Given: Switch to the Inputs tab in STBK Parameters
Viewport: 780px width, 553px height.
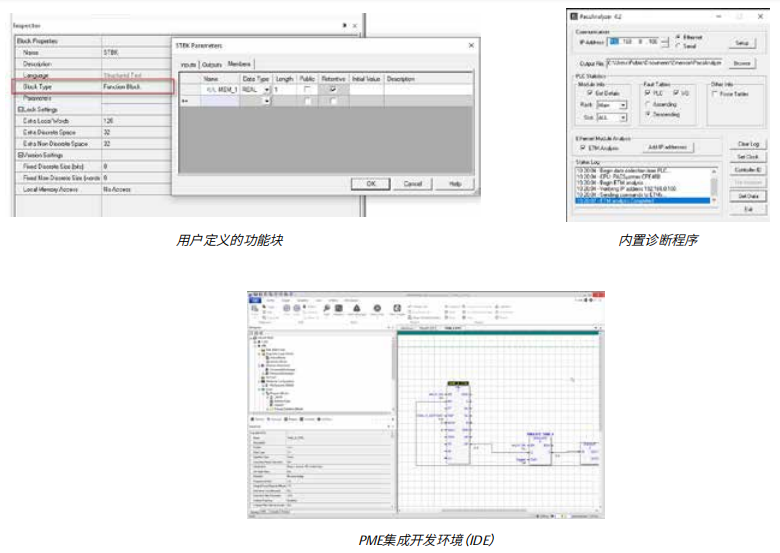Looking at the screenshot, I should [x=187, y=63].
